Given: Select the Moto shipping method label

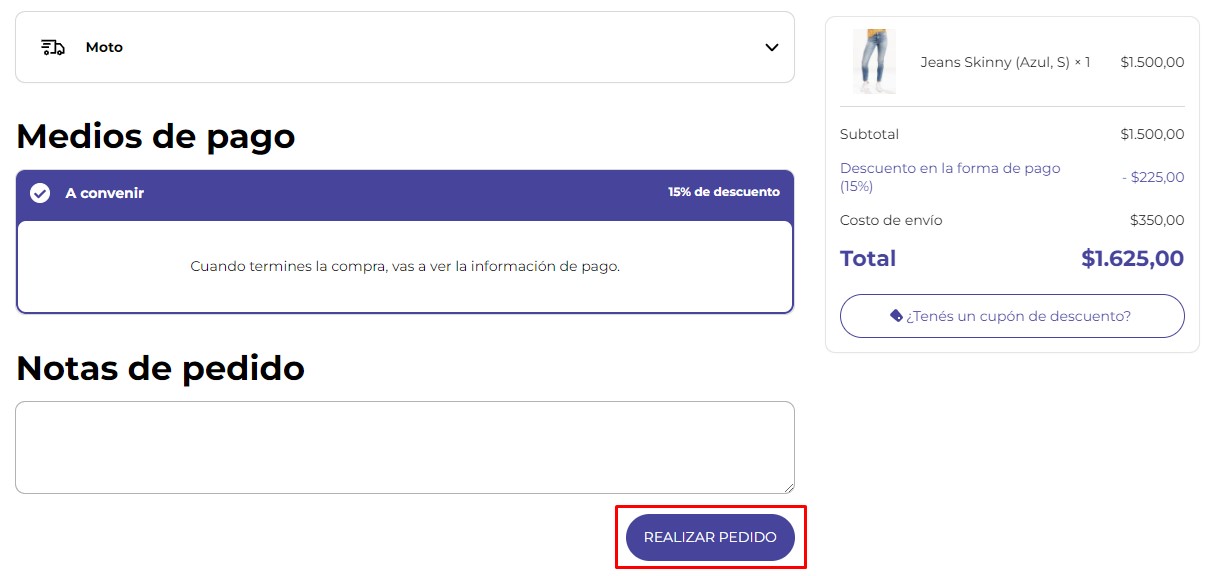Looking at the screenshot, I should coord(104,47).
